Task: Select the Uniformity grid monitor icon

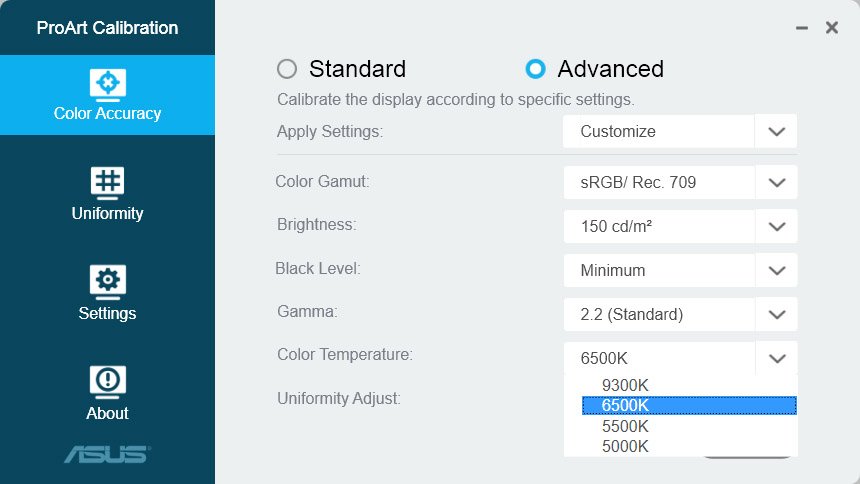Action: (108, 183)
